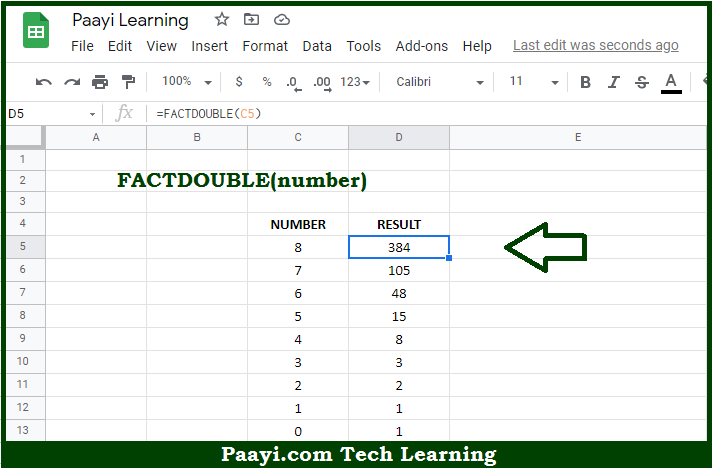Open the Help menu

(477, 46)
